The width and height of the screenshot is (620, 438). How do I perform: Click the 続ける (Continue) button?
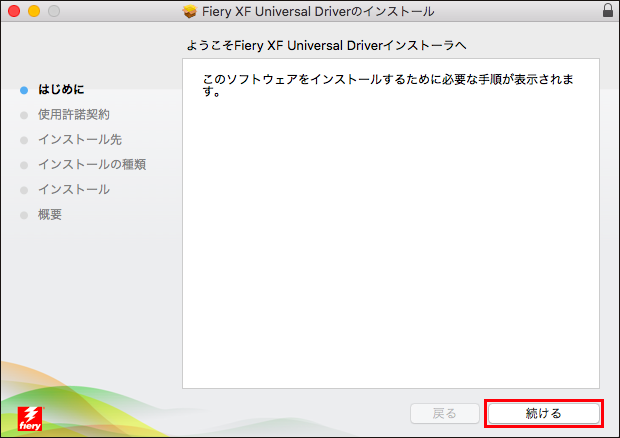click(544, 413)
